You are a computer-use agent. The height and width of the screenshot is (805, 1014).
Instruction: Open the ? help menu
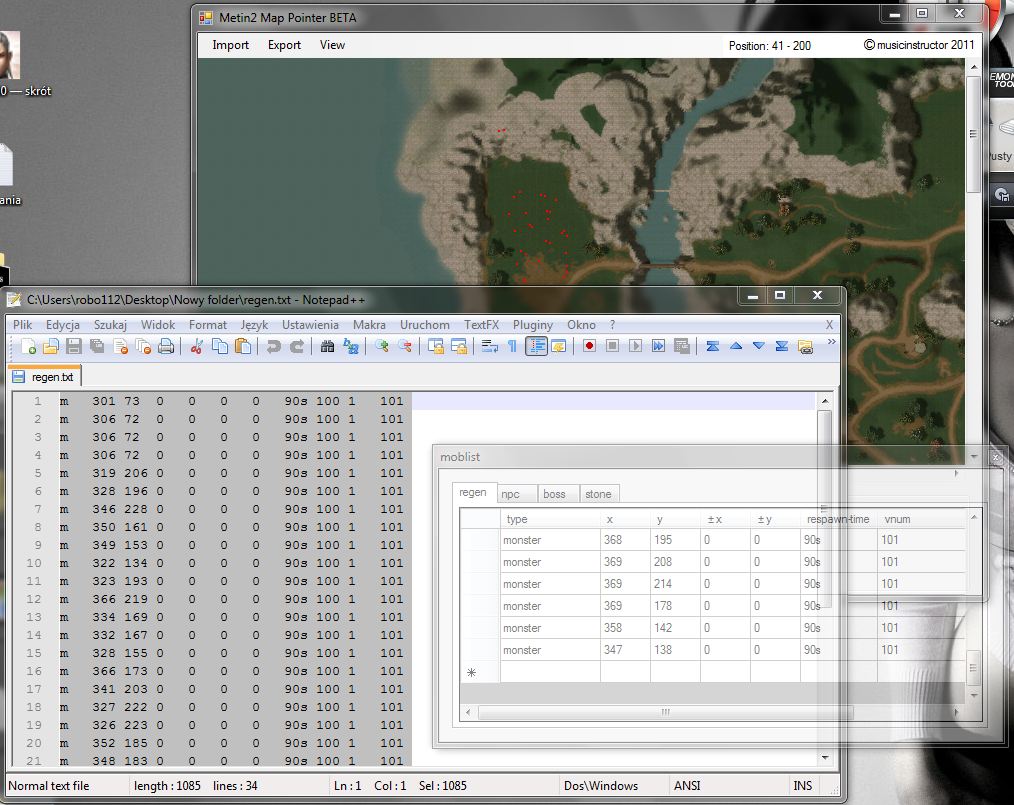pos(612,325)
